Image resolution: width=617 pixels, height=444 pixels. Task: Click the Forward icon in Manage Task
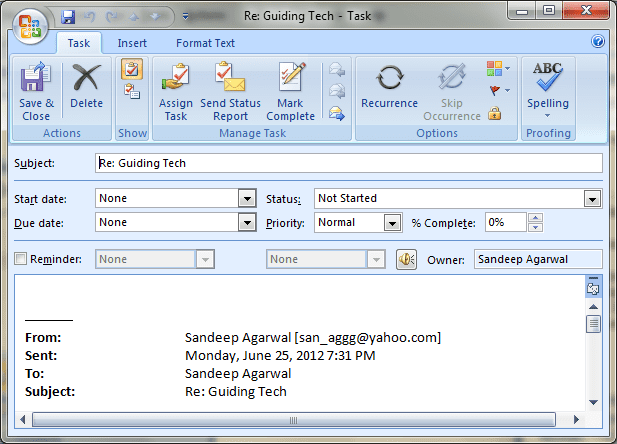click(x=337, y=113)
